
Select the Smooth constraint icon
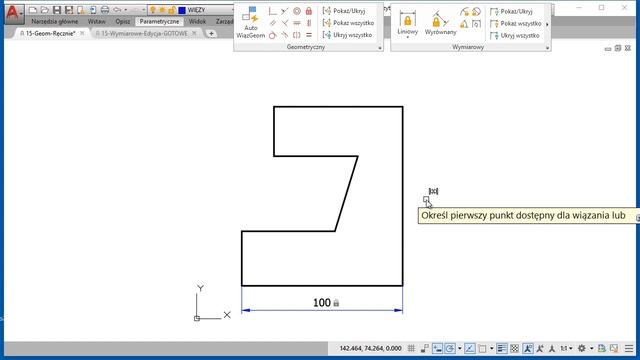(x=285, y=35)
